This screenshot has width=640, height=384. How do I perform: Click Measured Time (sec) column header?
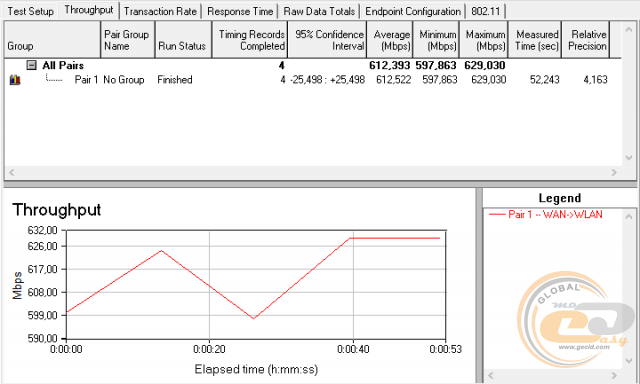(535, 40)
